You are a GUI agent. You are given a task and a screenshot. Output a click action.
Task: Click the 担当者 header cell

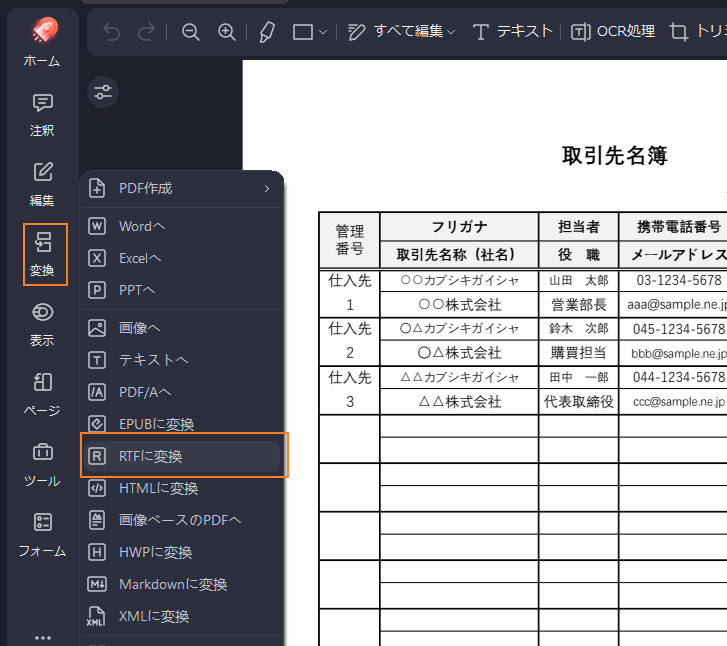579,227
